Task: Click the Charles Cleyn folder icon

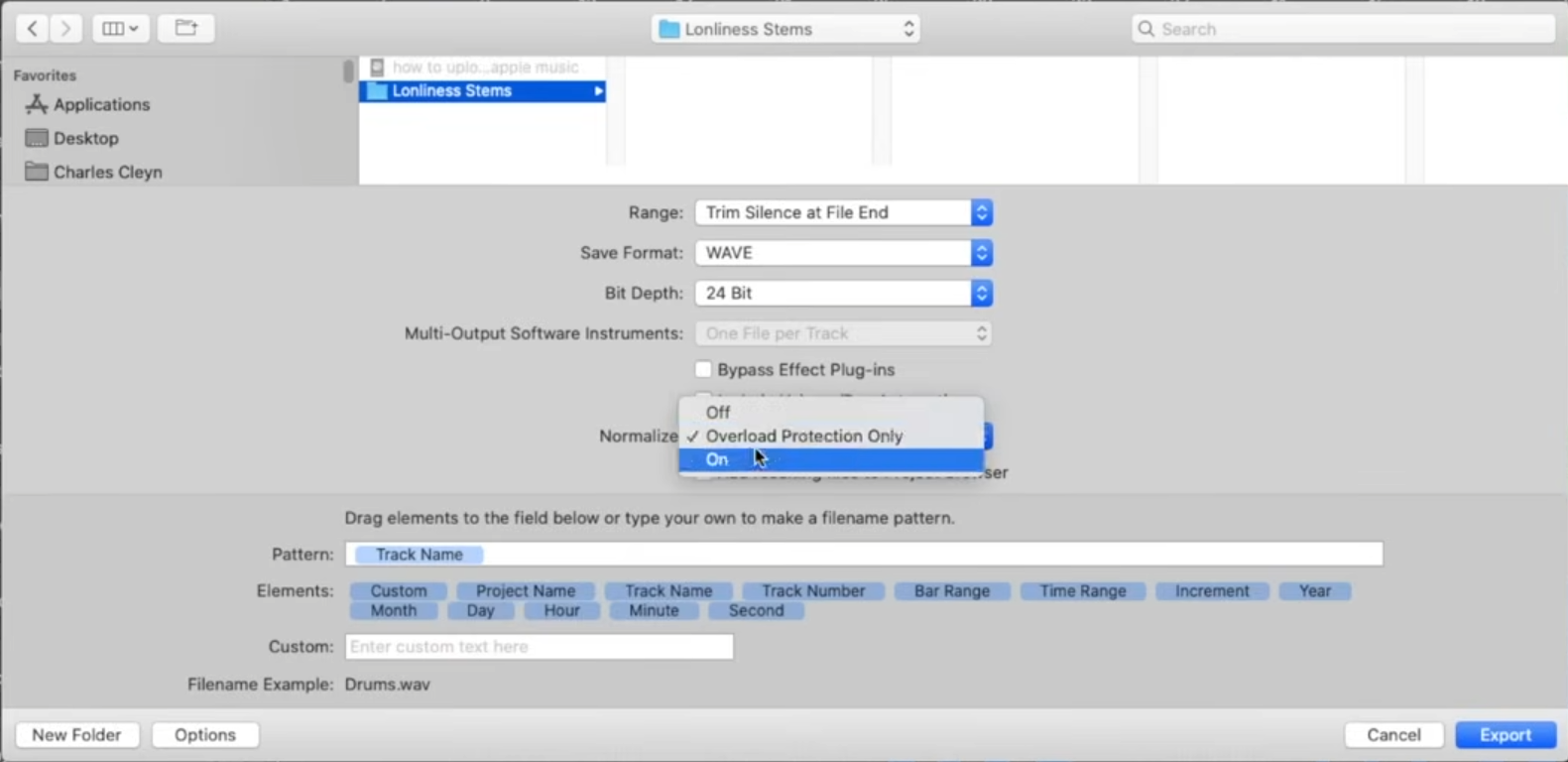Action: tap(37, 172)
